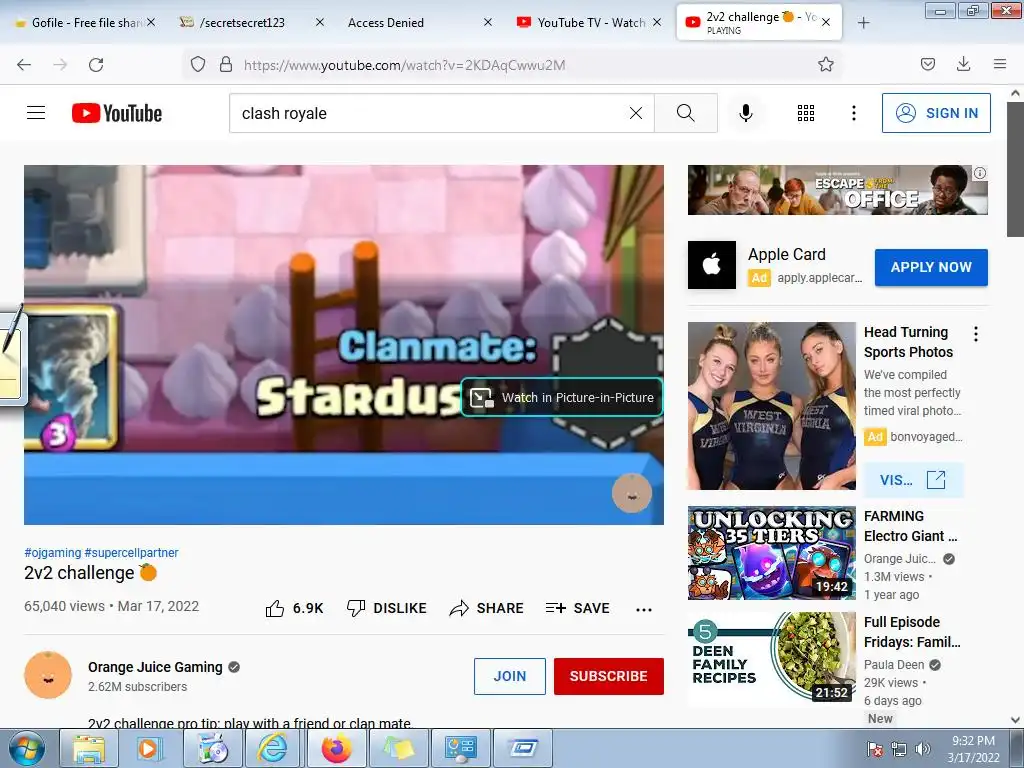
Task: Subscribe to Orange Juice Gaming
Action: 609,676
